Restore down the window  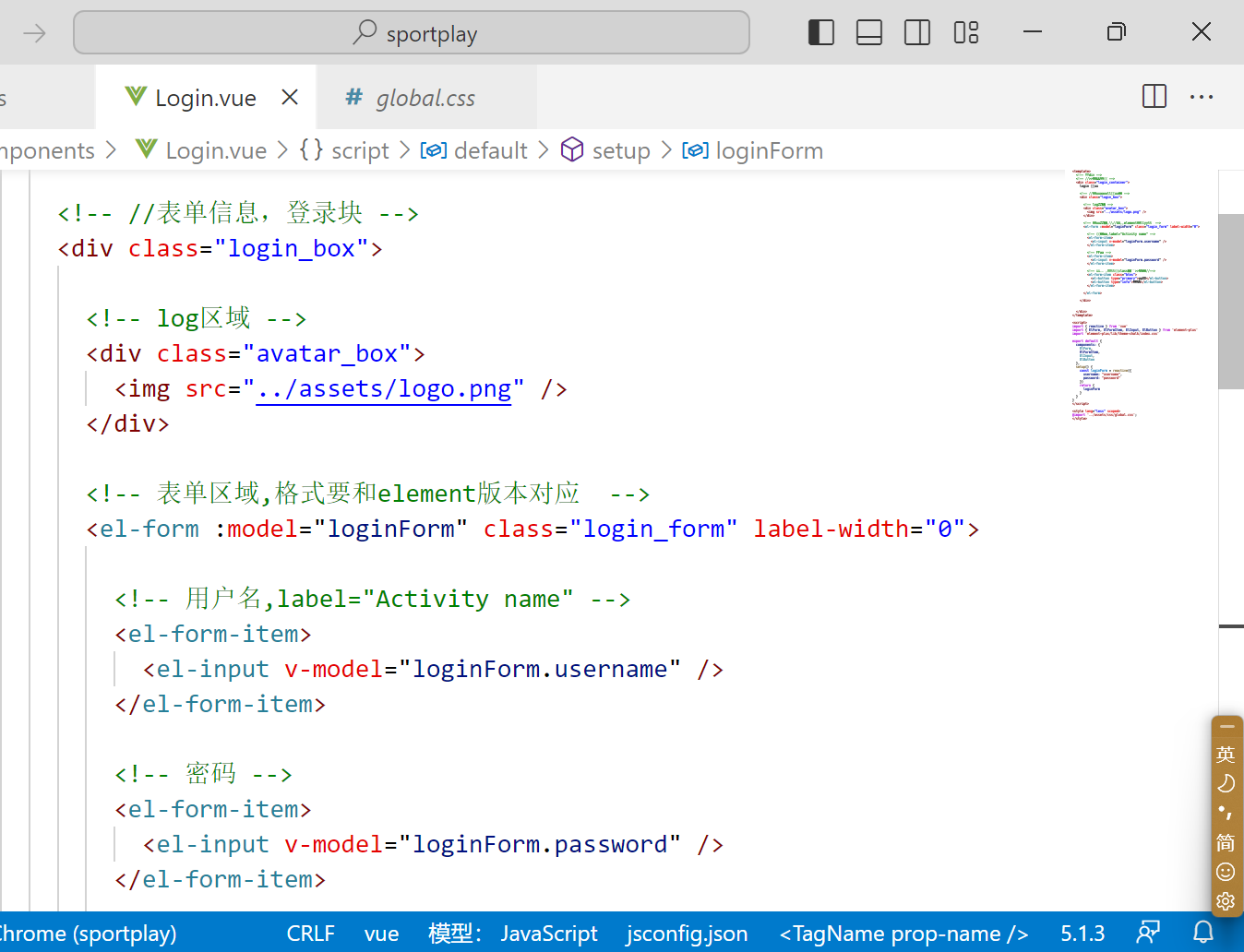point(1116,32)
